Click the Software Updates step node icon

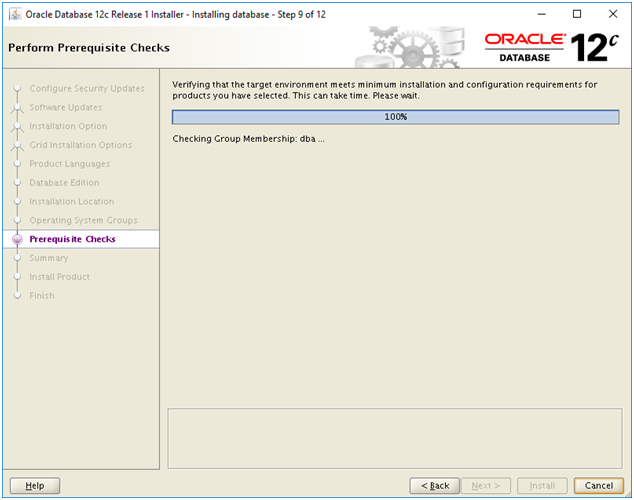(17, 108)
